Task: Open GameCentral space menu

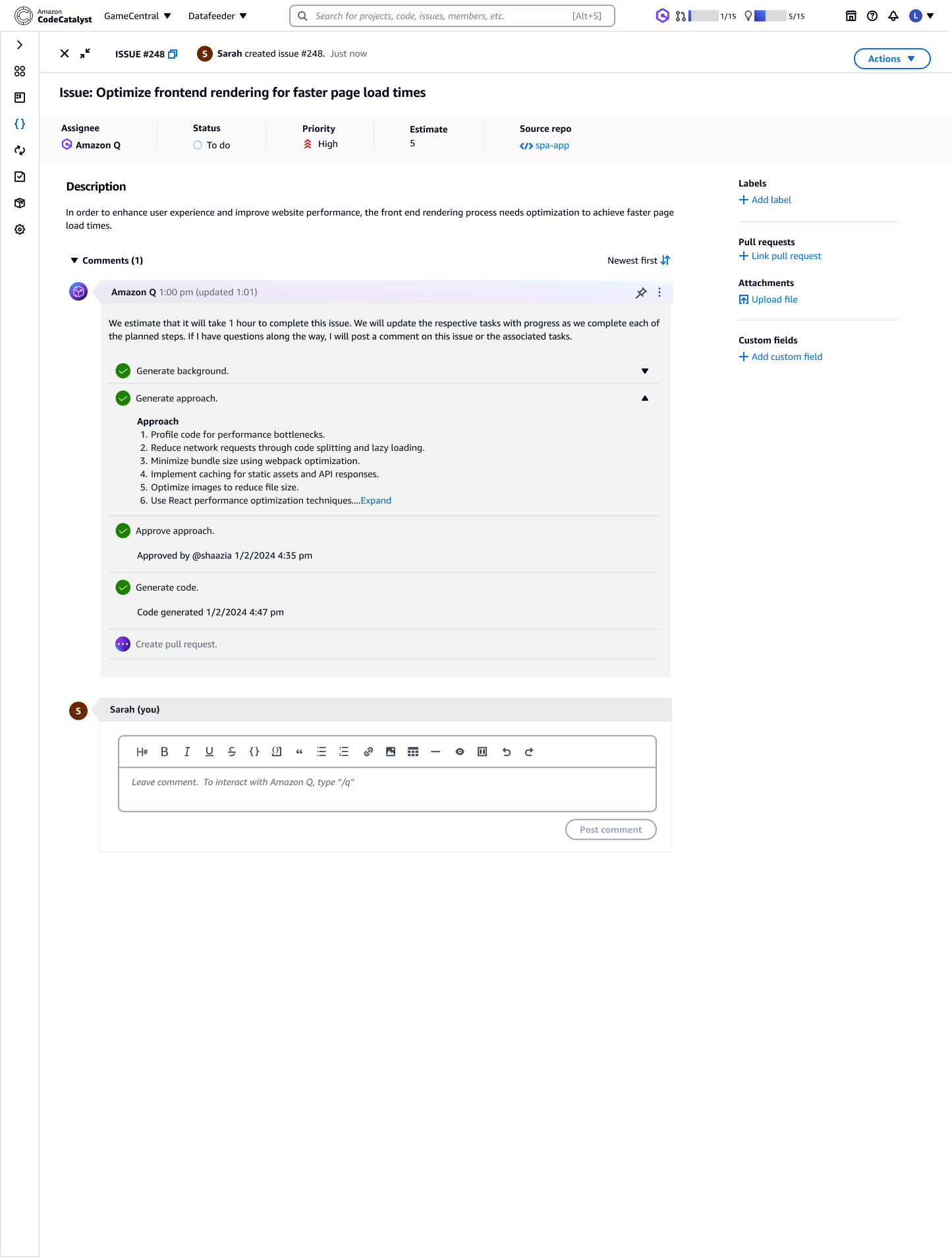Action: pos(138,16)
